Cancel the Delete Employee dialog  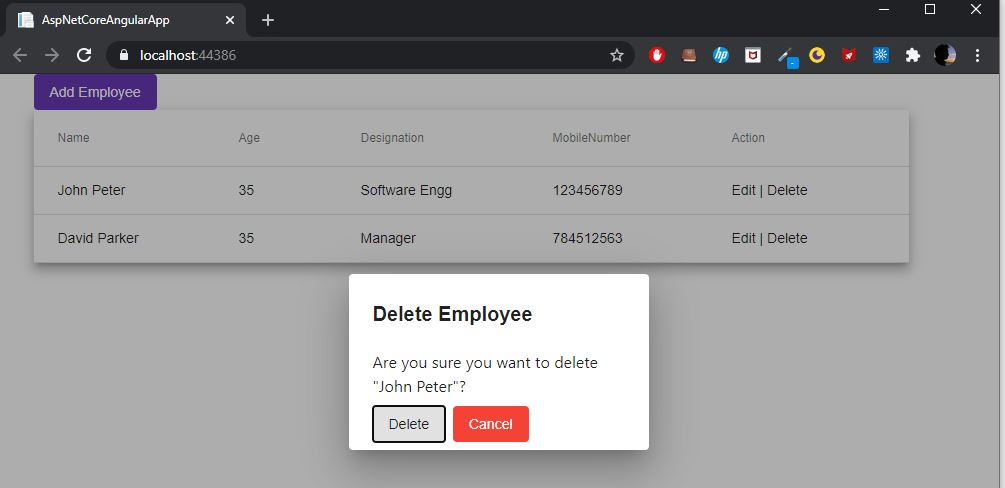click(x=491, y=424)
